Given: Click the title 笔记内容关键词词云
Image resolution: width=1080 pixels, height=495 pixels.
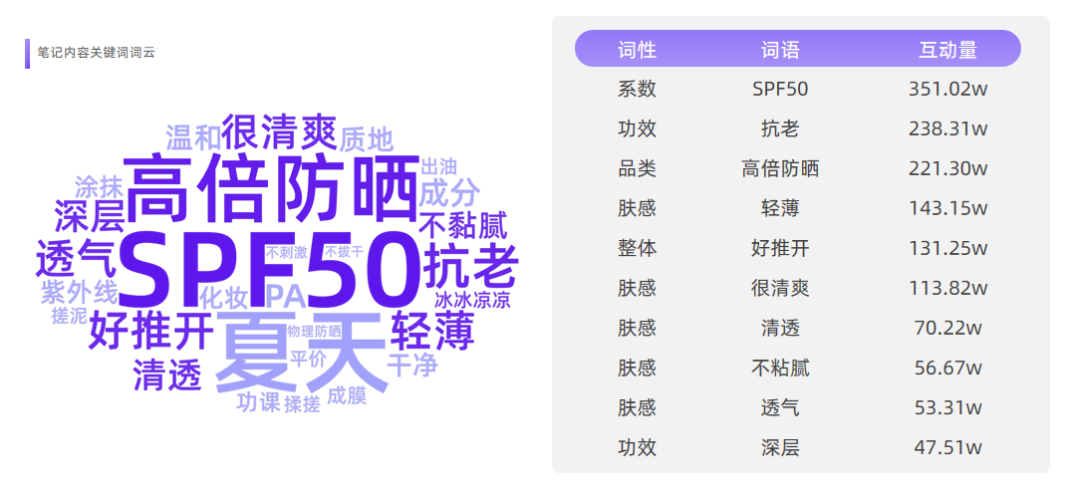Looking at the screenshot, I should pos(96,52).
